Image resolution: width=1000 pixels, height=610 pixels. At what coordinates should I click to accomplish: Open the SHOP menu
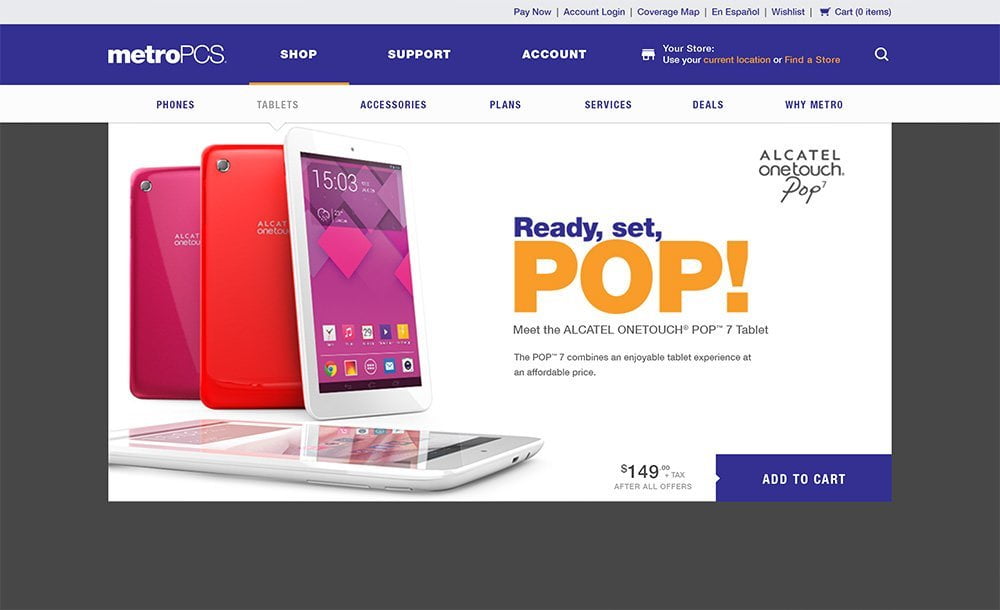click(x=298, y=54)
